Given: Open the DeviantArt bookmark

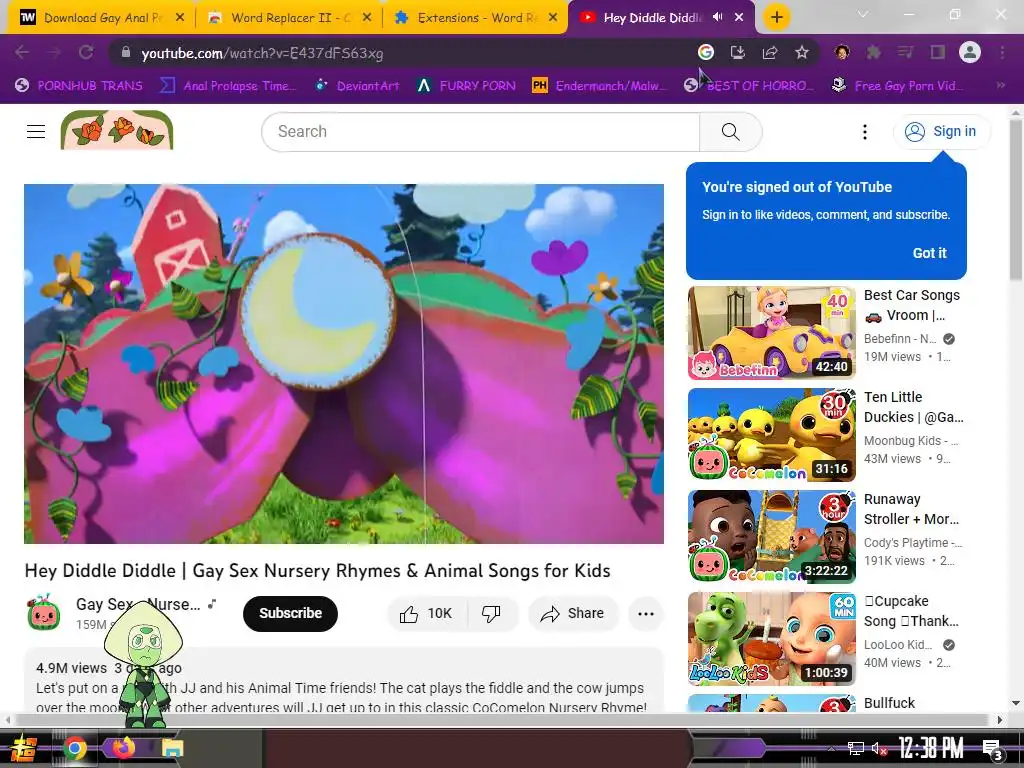Looking at the screenshot, I should (357, 85).
